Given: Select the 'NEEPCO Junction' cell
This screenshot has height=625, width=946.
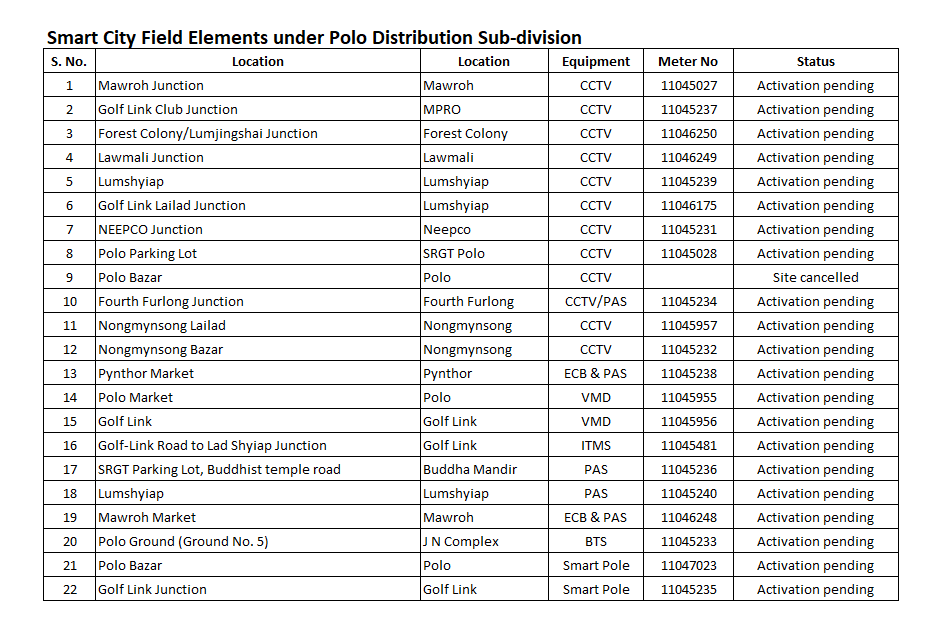Looking at the screenshot, I should 150,229.
